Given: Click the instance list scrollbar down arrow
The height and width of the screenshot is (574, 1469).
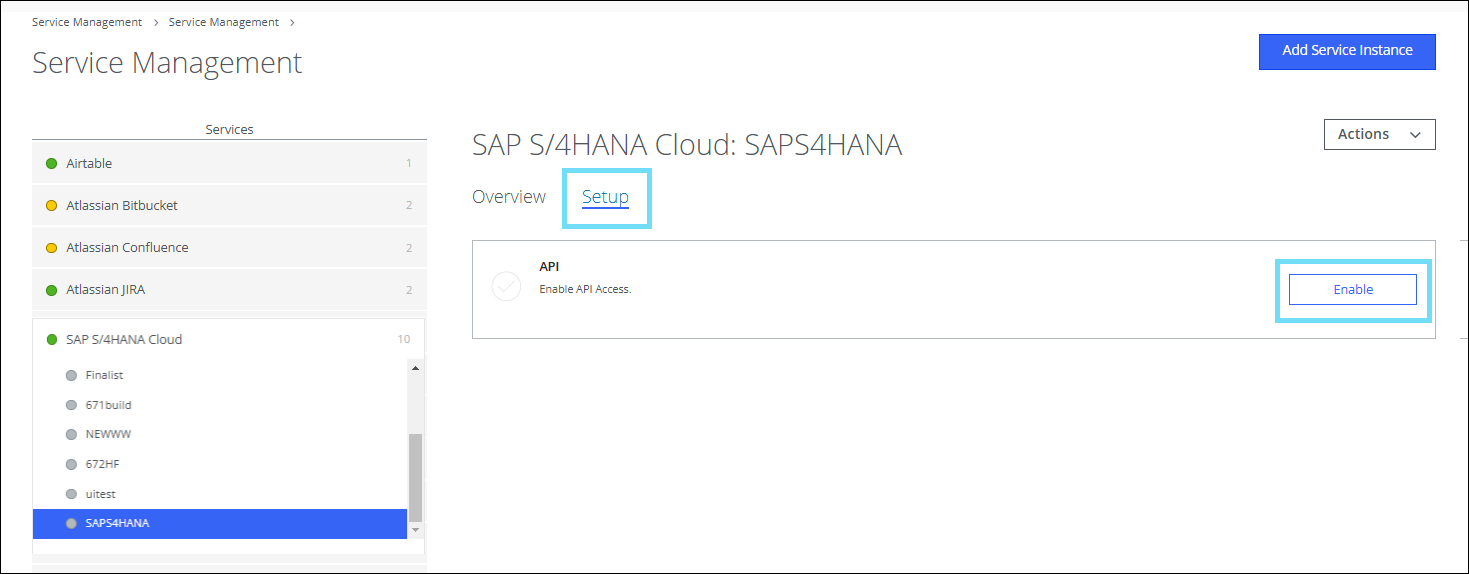Looking at the screenshot, I should [416, 530].
